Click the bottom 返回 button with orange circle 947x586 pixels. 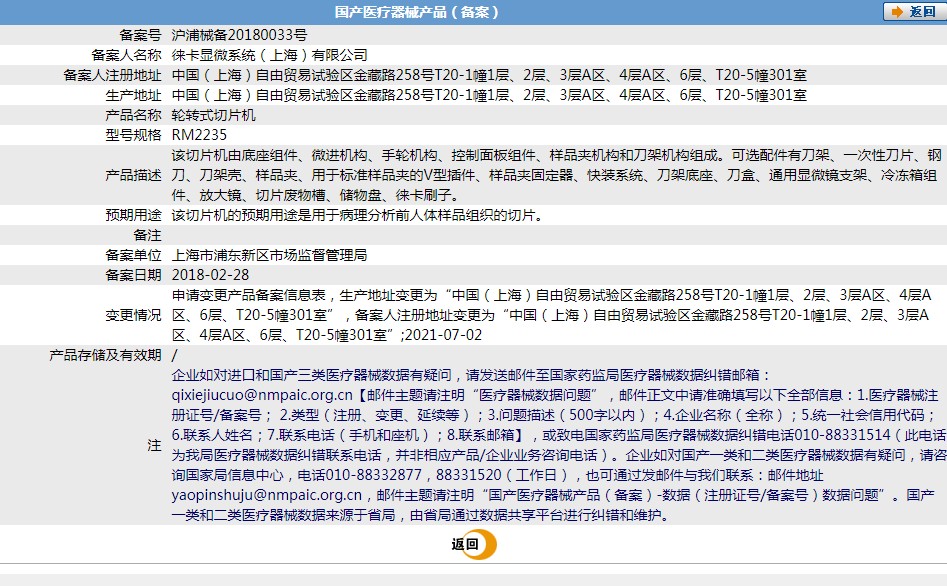coord(474,544)
